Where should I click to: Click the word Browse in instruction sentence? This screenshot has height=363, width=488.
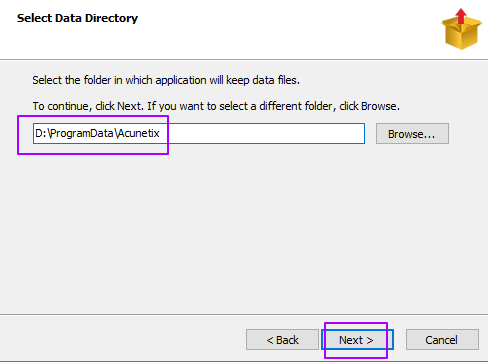point(379,106)
